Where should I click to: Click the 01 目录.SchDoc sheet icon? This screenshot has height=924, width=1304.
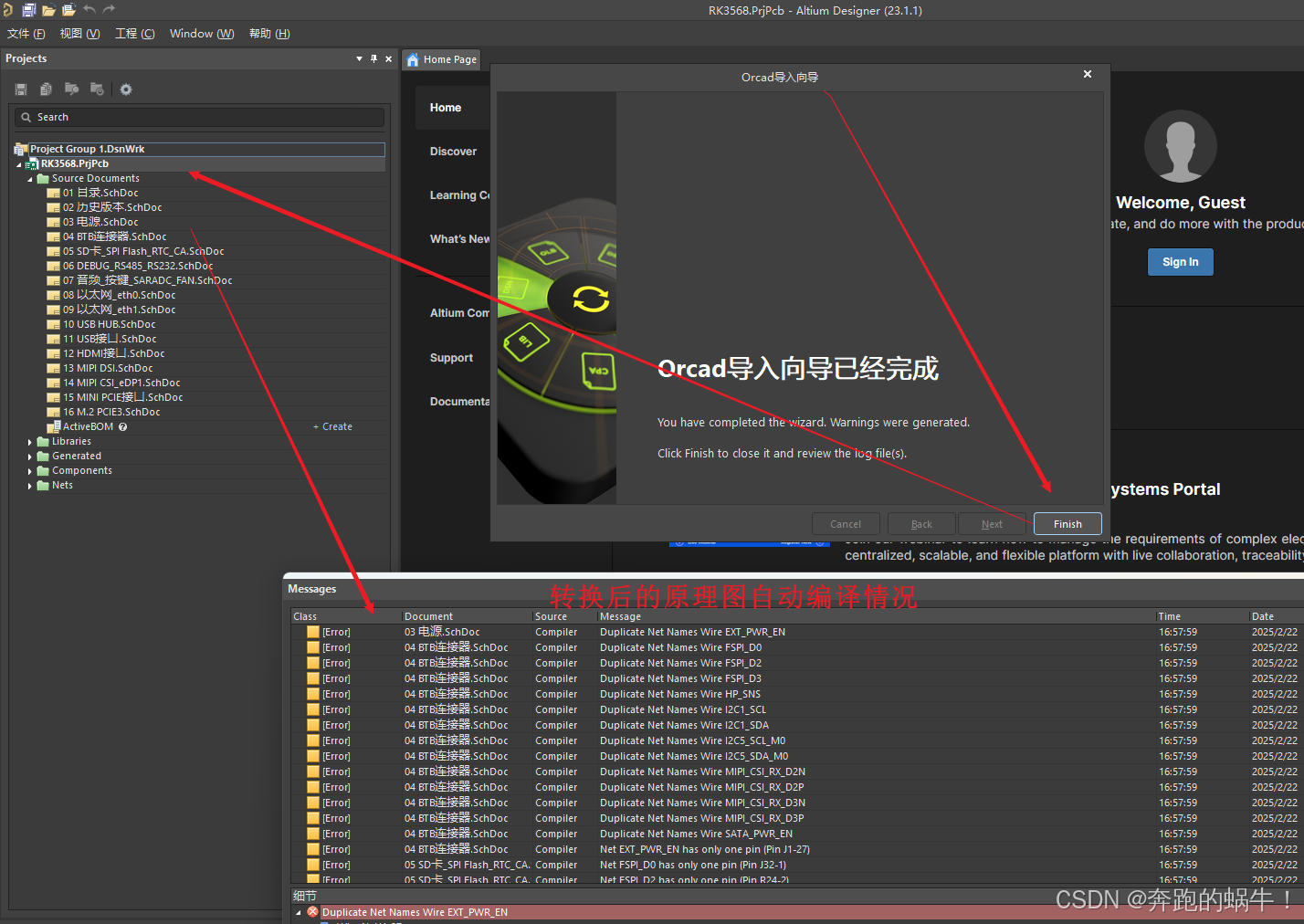pyautogui.click(x=54, y=194)
